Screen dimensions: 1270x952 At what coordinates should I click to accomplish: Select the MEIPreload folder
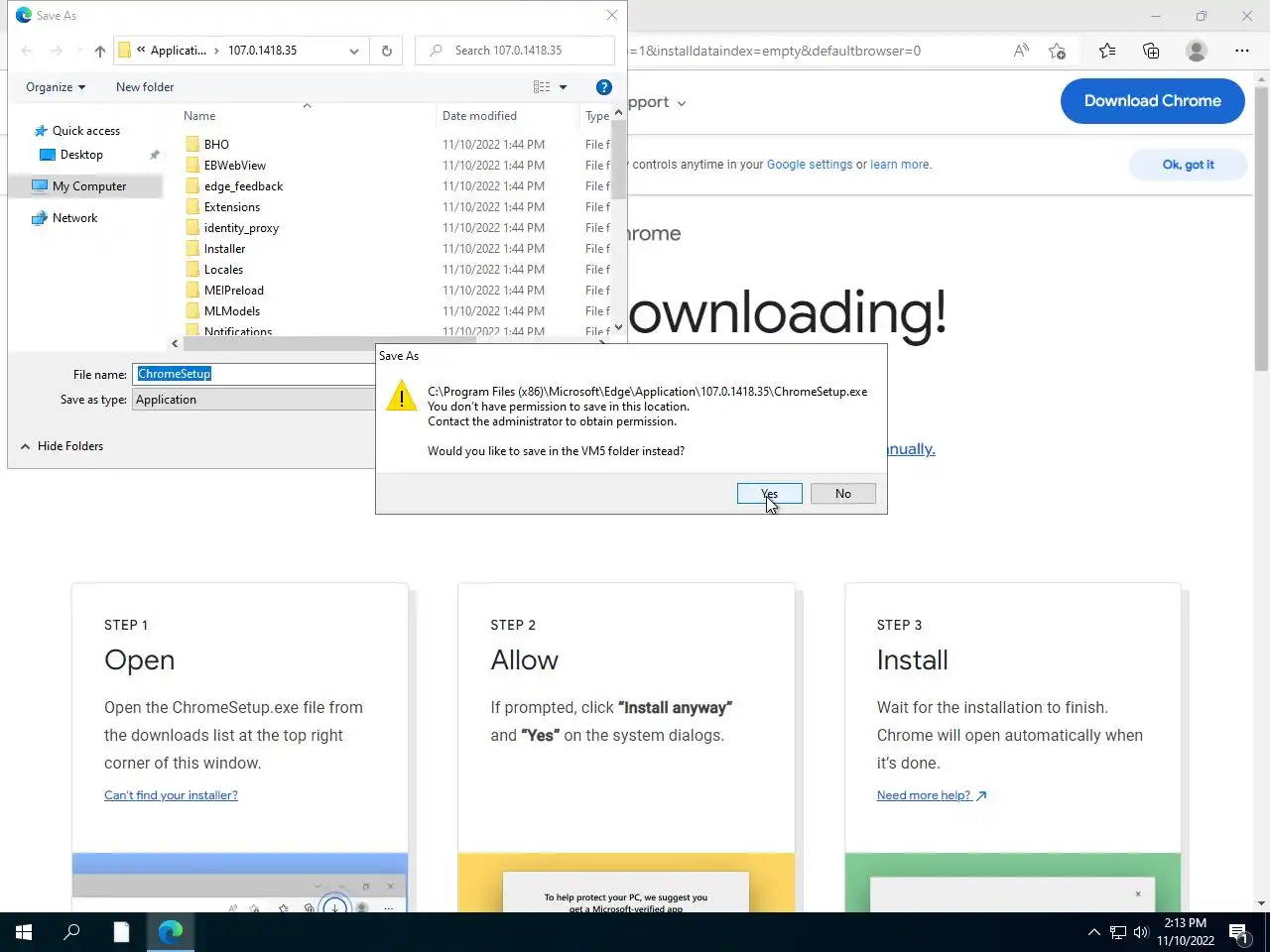tap(234, 291)
